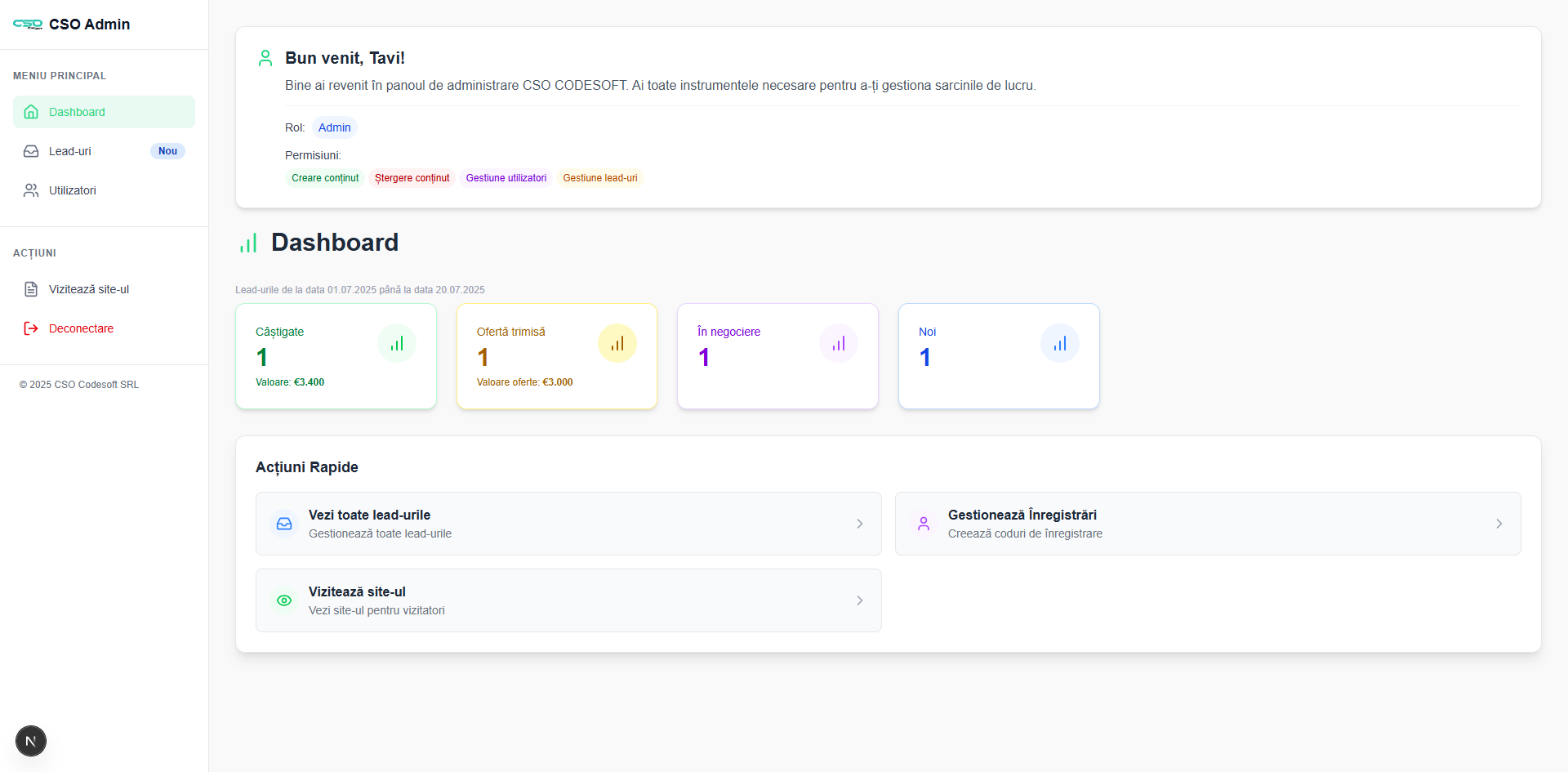Select the Ofertă trimisă card label

[x=511, y=332]
